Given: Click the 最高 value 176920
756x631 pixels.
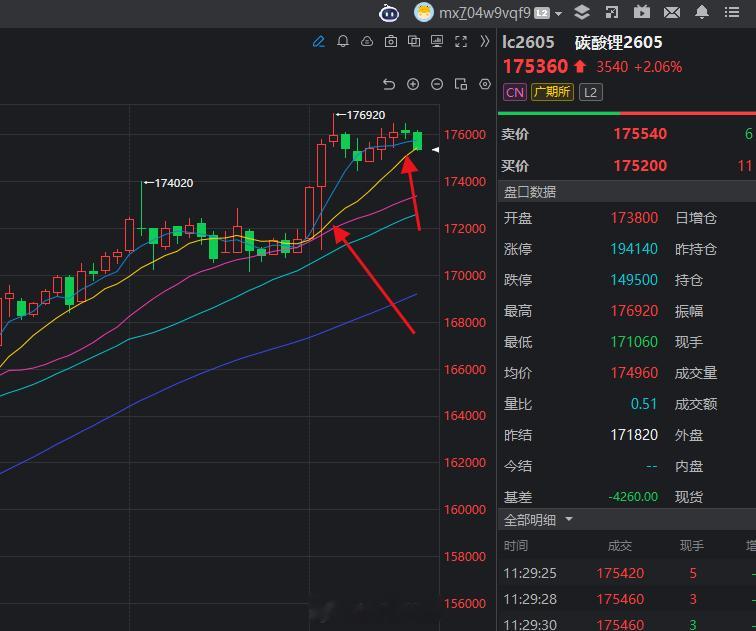Looking at the screenshot, I should pos(634,311).
